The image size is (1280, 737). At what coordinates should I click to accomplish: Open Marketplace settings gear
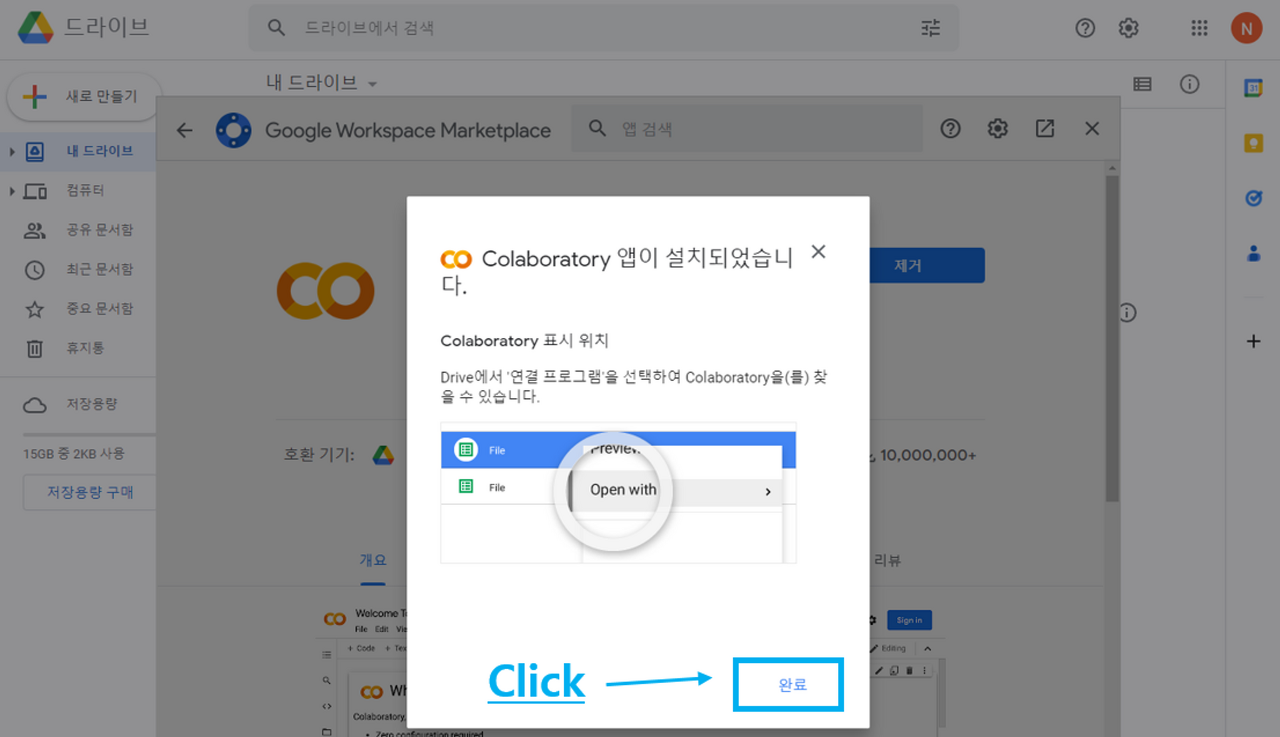coord(997,129)
